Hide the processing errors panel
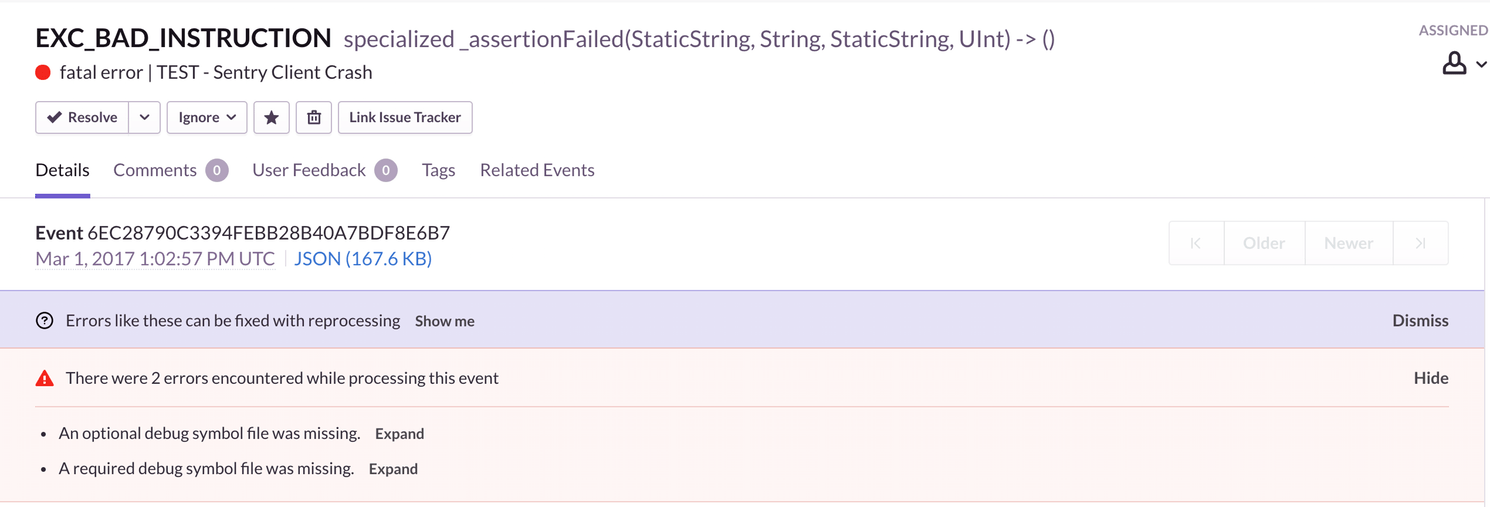Image resolution: width=1490 pixels, height=507 pixels. pos(1431,378)
